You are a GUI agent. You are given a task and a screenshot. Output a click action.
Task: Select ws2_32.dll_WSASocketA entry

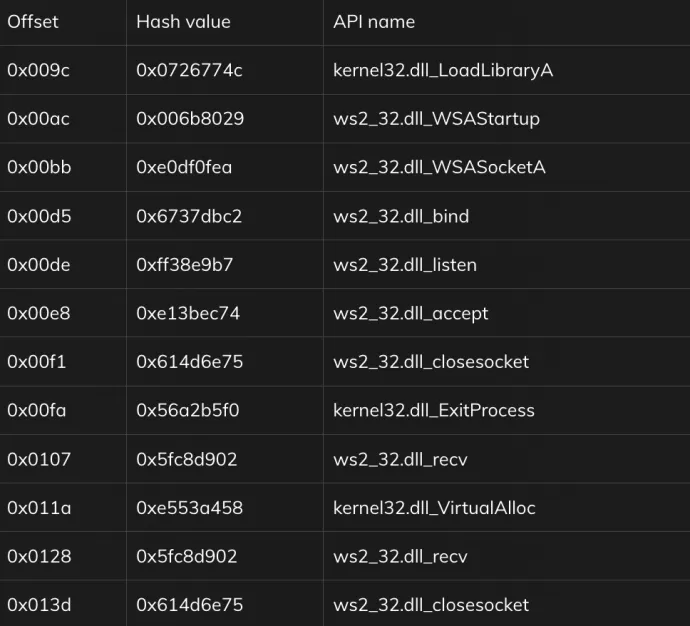(439, 167)
